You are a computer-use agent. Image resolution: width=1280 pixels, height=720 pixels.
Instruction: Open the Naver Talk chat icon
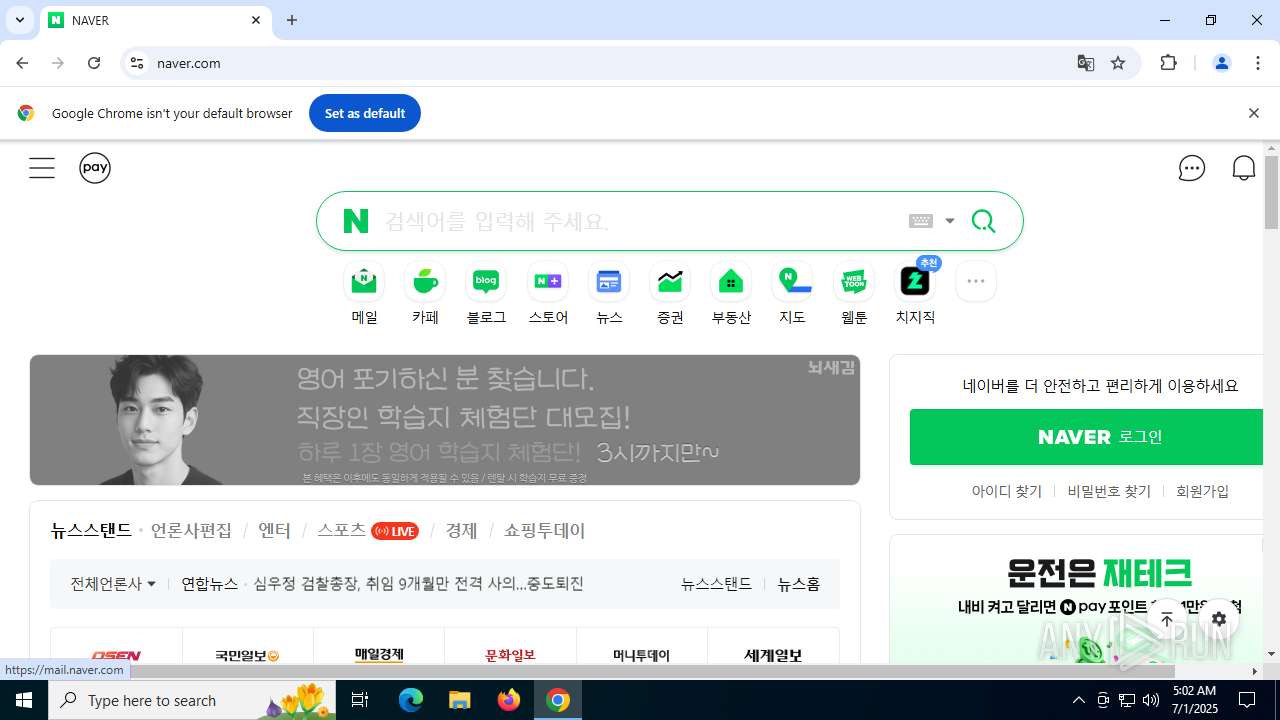pos(1192,168)
